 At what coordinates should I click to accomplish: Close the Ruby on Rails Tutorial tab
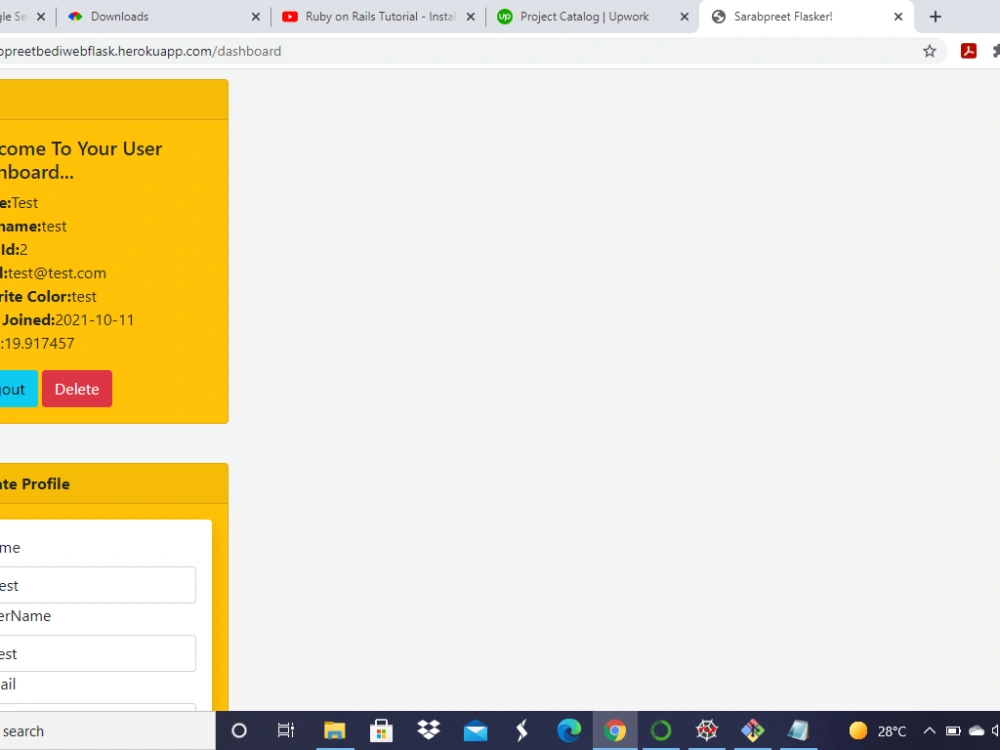[x=471, y=17]
